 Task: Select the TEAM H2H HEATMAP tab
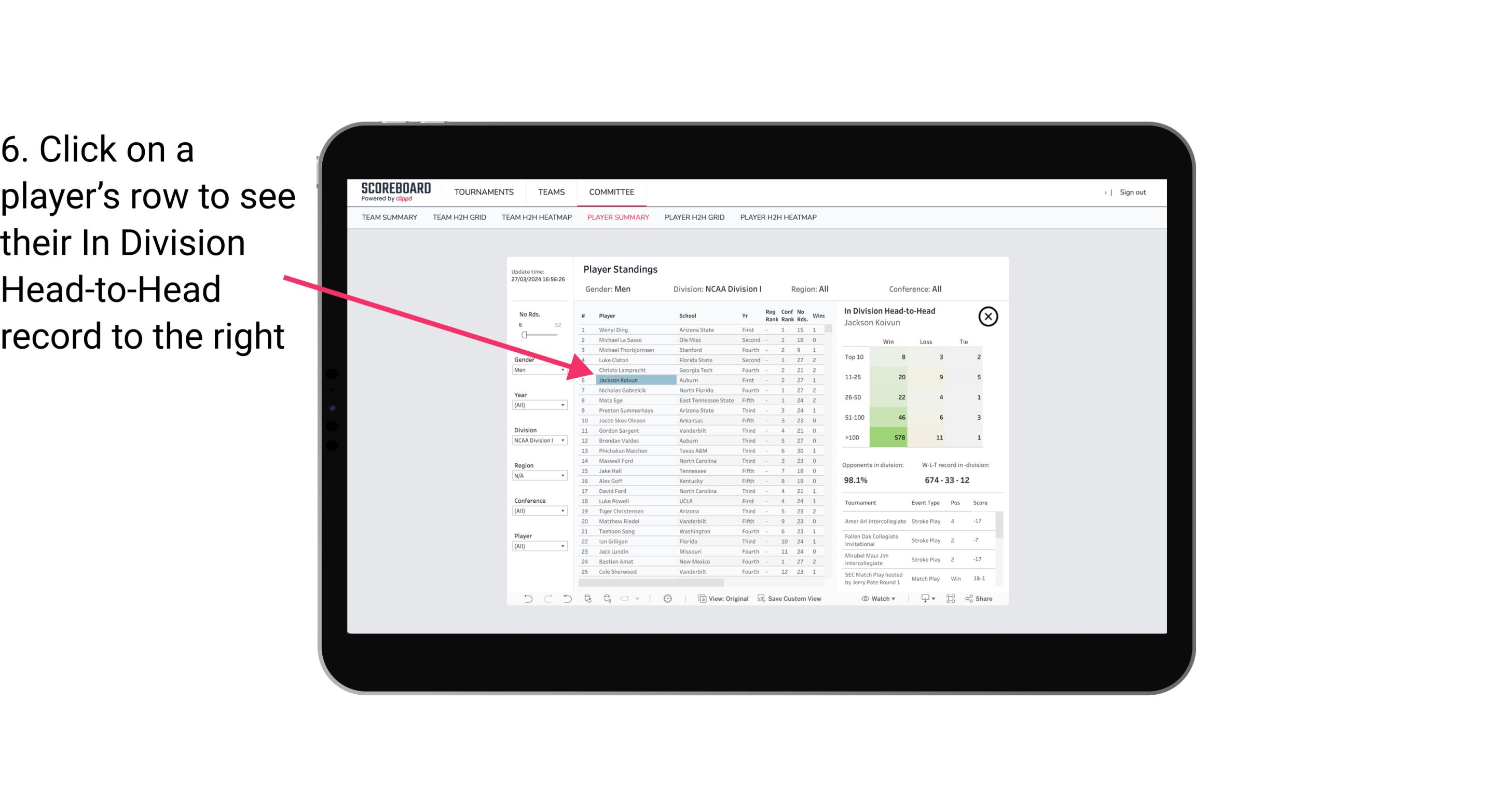point(537,218)
